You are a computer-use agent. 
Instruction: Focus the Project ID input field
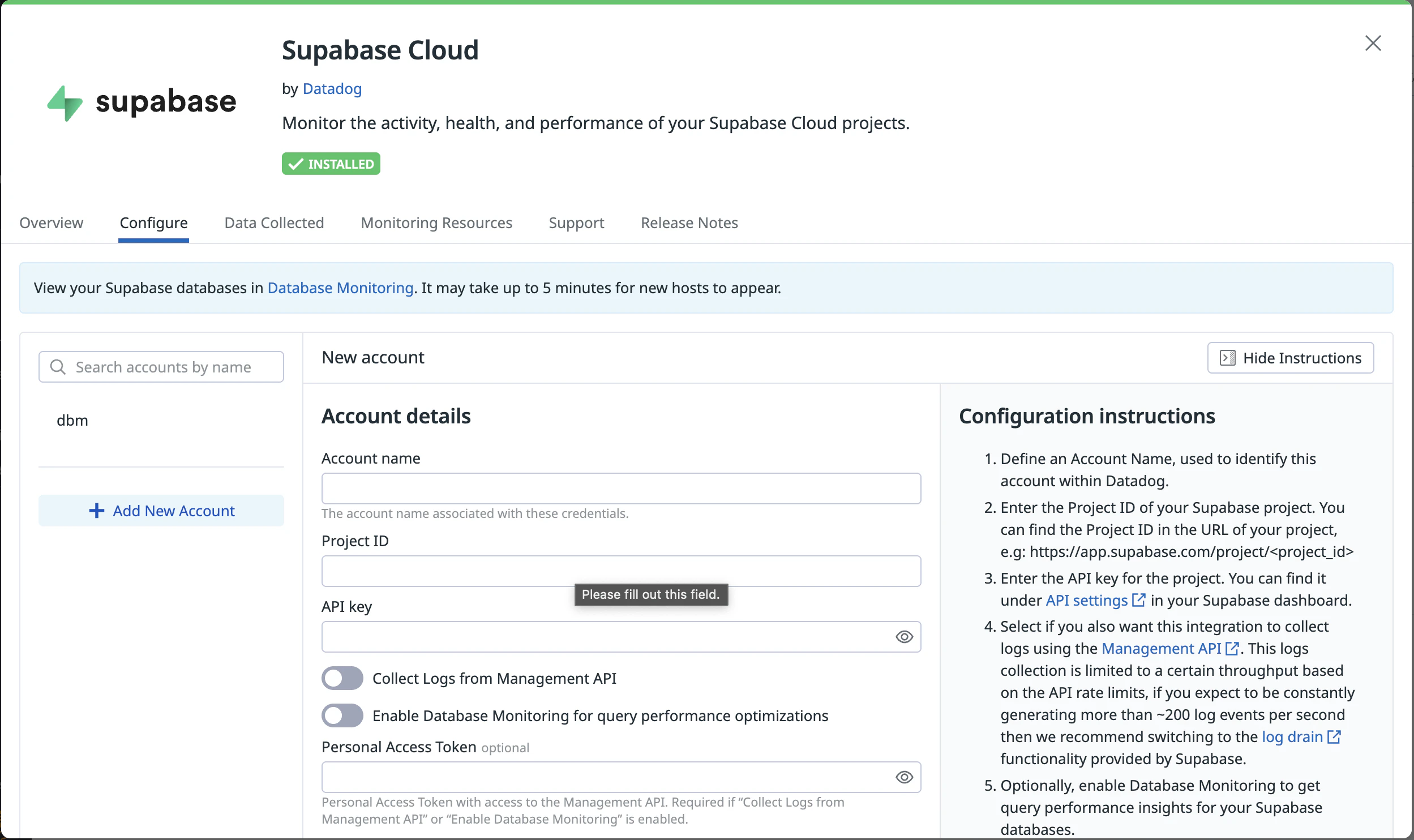click(x=620, y=571)
